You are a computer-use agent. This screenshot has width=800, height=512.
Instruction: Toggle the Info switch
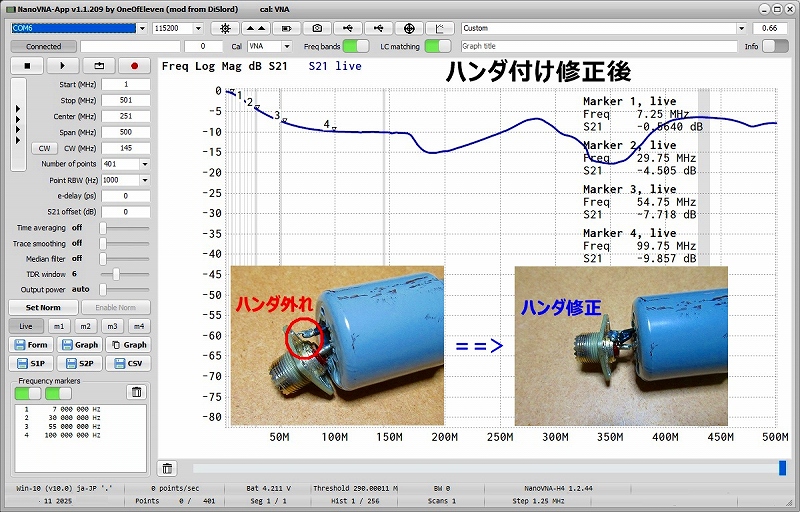click(775, 46)
